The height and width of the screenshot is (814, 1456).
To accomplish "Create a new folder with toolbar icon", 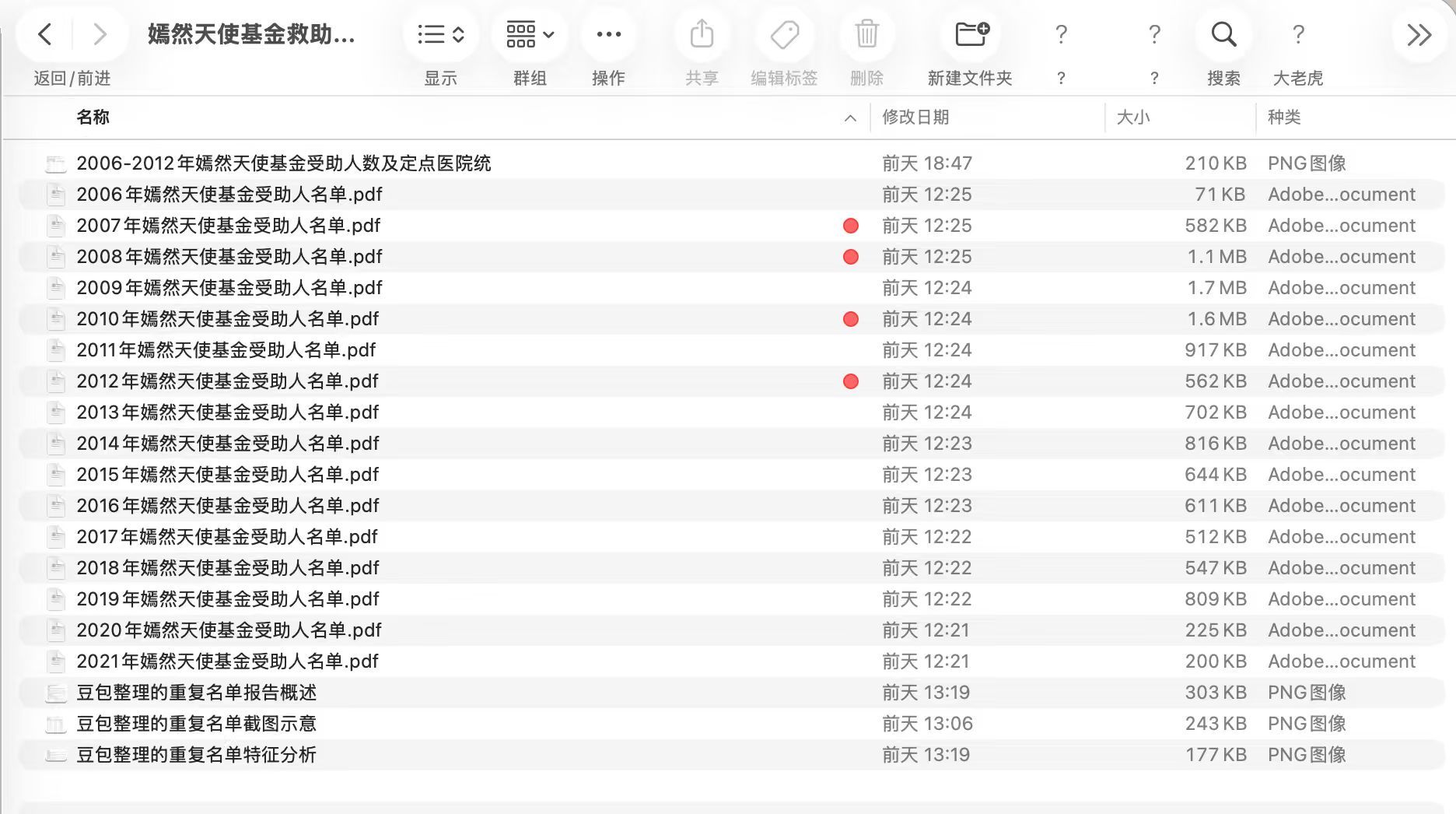I will click(971, 34).
